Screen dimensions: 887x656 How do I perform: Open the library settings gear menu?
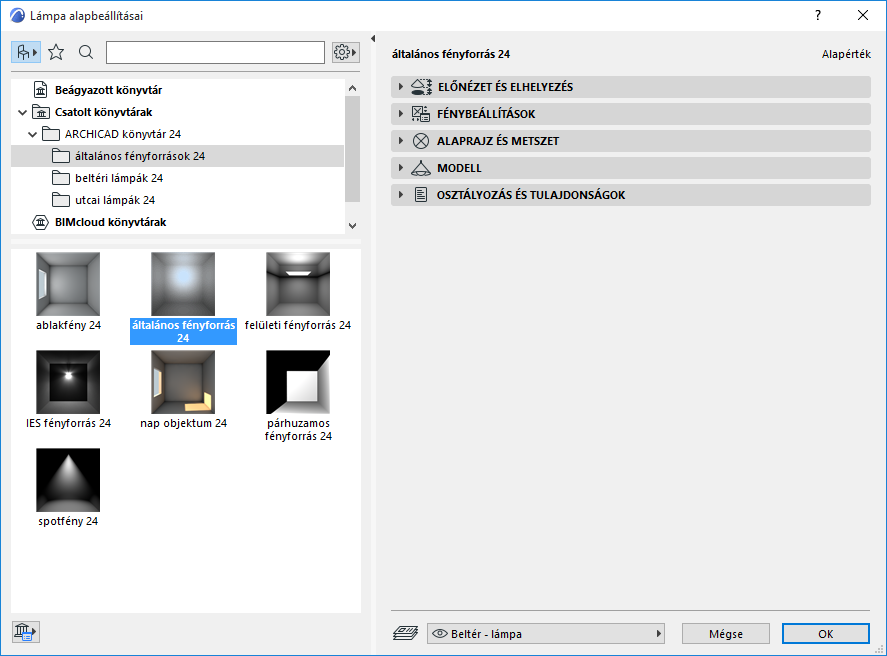click(345, 53)
